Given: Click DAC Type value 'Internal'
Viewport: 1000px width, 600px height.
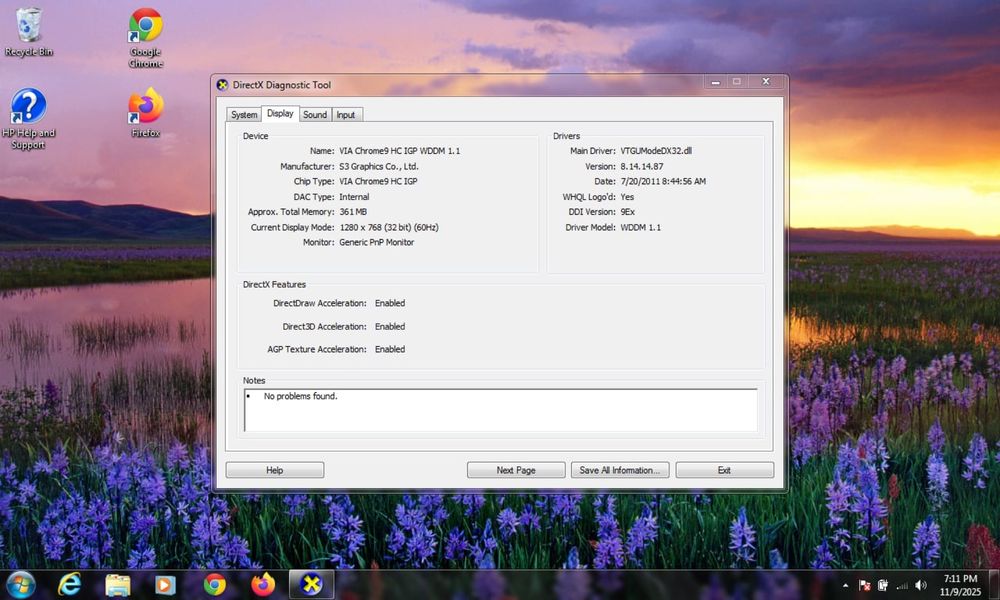Looking at the screenshot, I should point(354,197).
